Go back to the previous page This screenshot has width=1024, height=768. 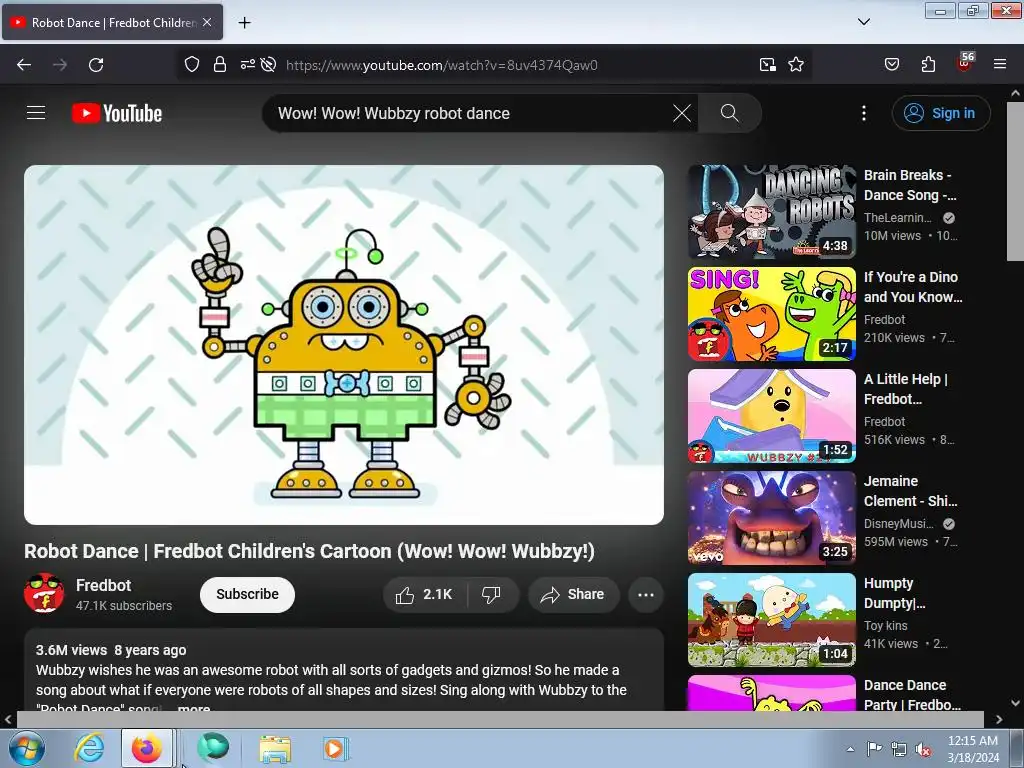(x=24, y=65)
